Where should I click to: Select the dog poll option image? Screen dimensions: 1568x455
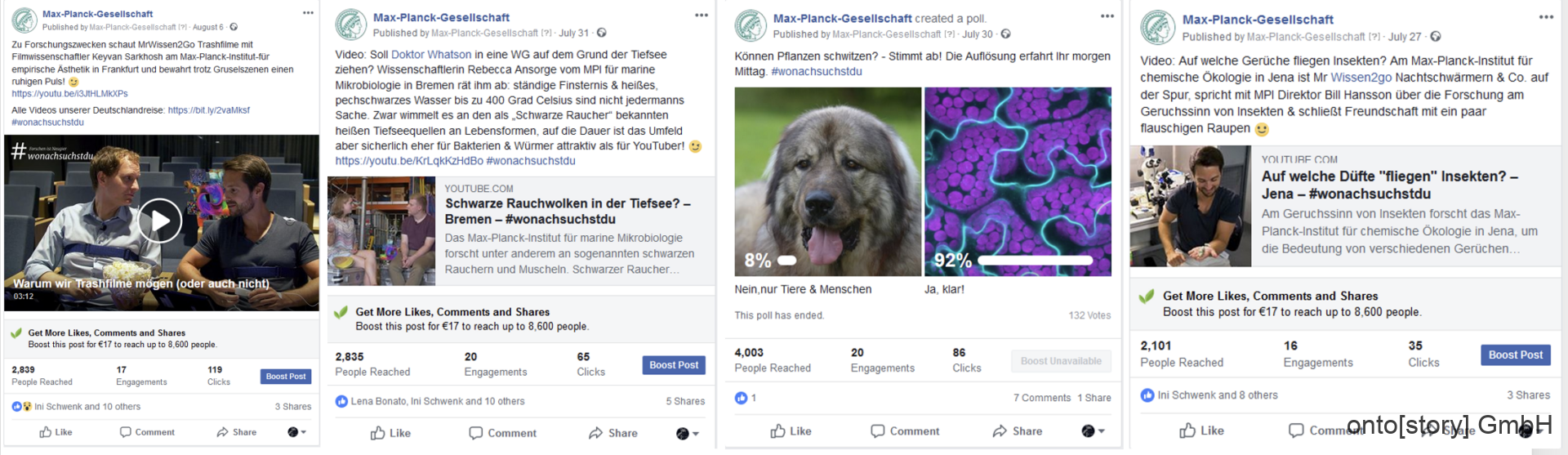[827, 181]
